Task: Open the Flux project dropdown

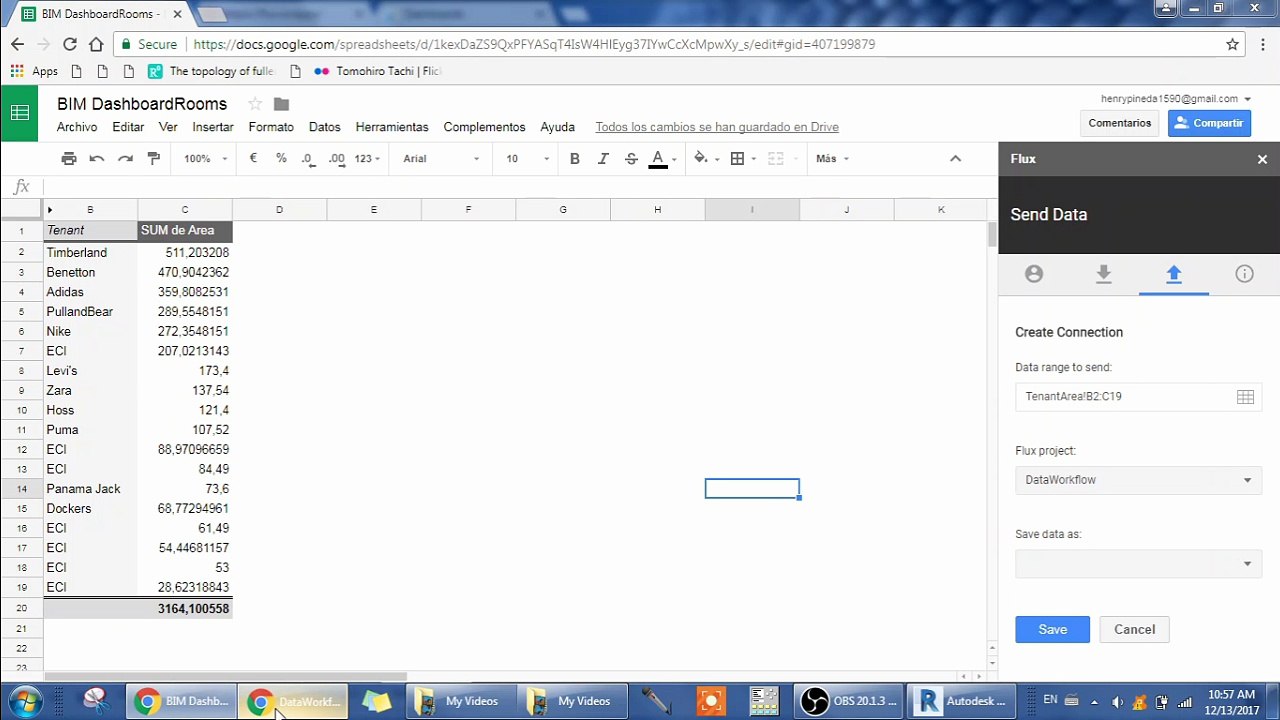Action: point(1138,480)
